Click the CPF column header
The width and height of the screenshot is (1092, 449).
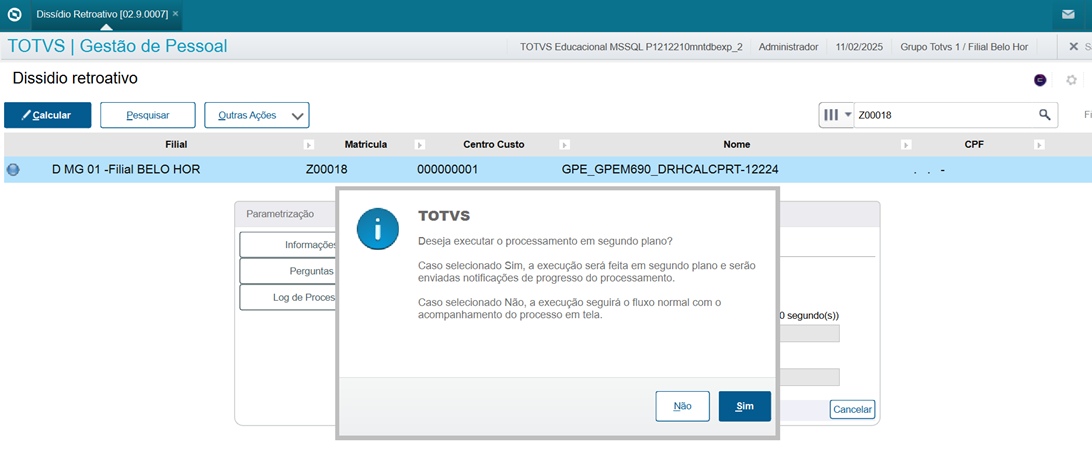[974, 145]
